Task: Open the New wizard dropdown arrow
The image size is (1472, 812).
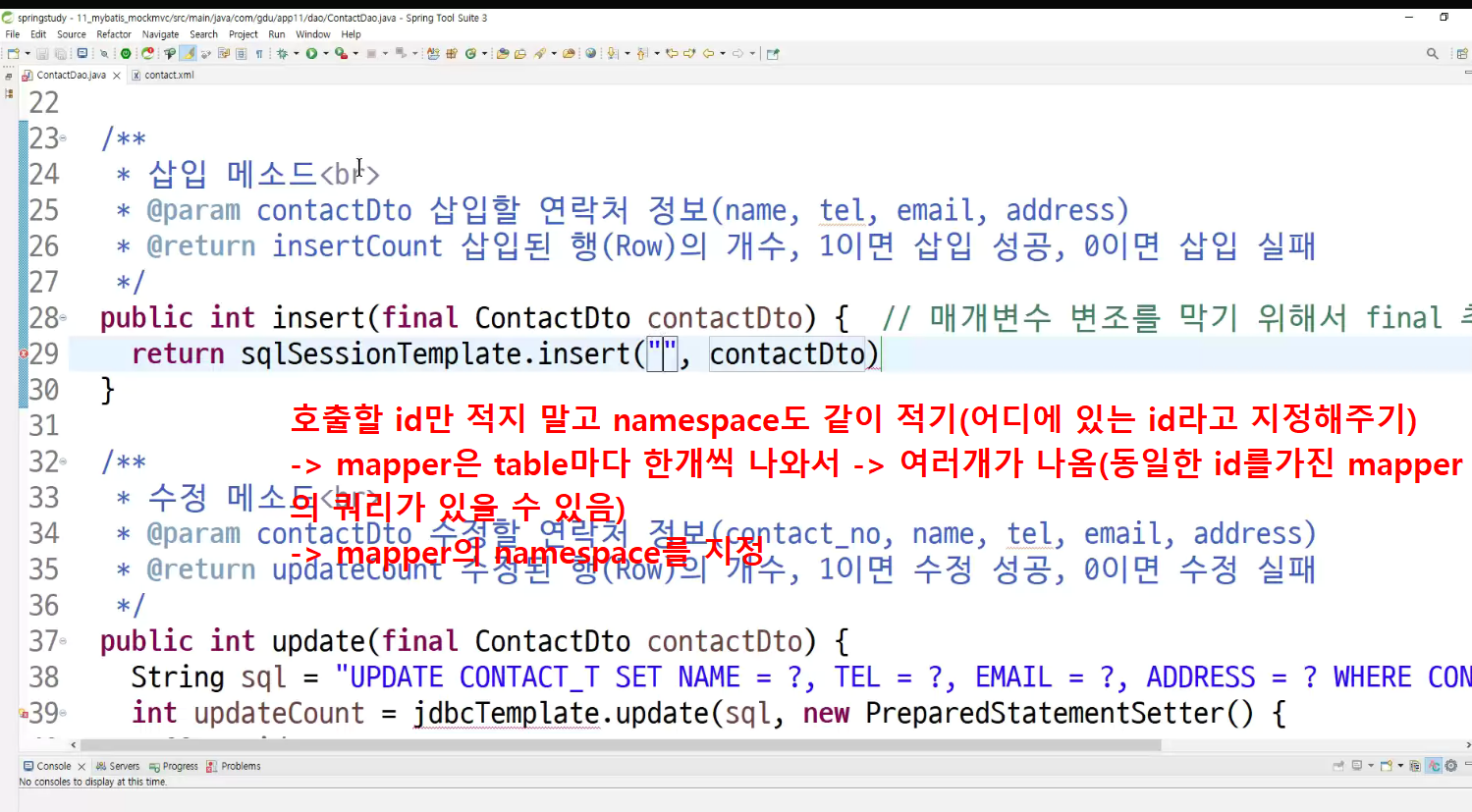Action: pos(27,54)
